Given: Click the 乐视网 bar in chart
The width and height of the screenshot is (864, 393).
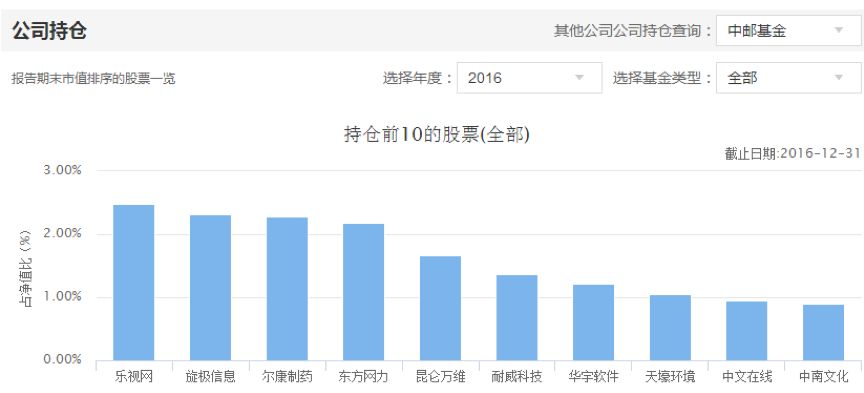Looking at the screenshot, I should (133, 282).
